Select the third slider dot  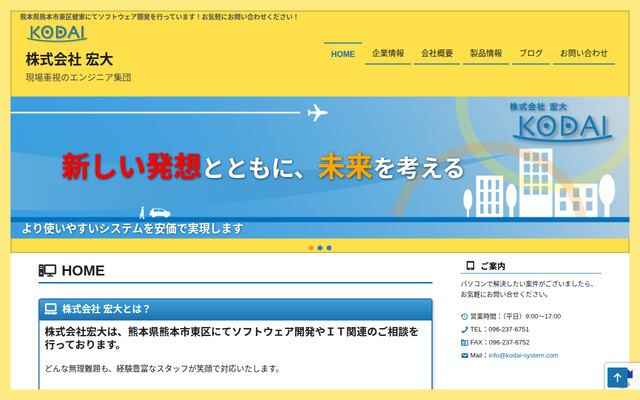(x=329, y=248)
